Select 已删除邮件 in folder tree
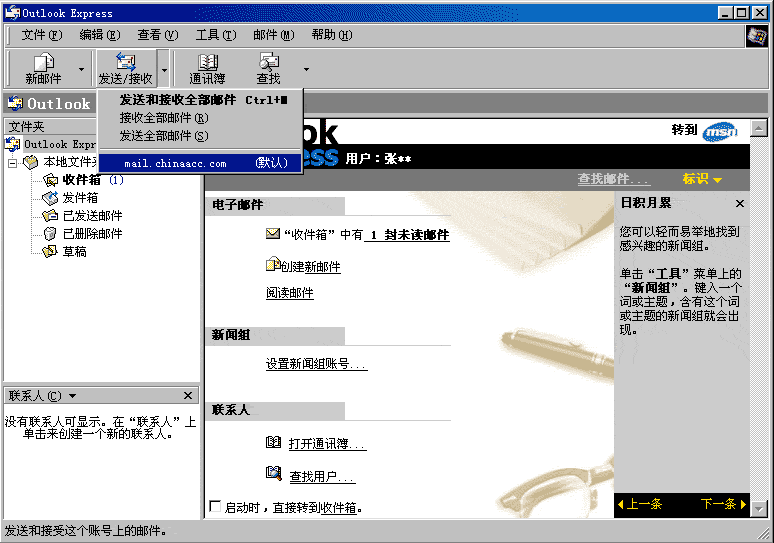 pos(92,233)
